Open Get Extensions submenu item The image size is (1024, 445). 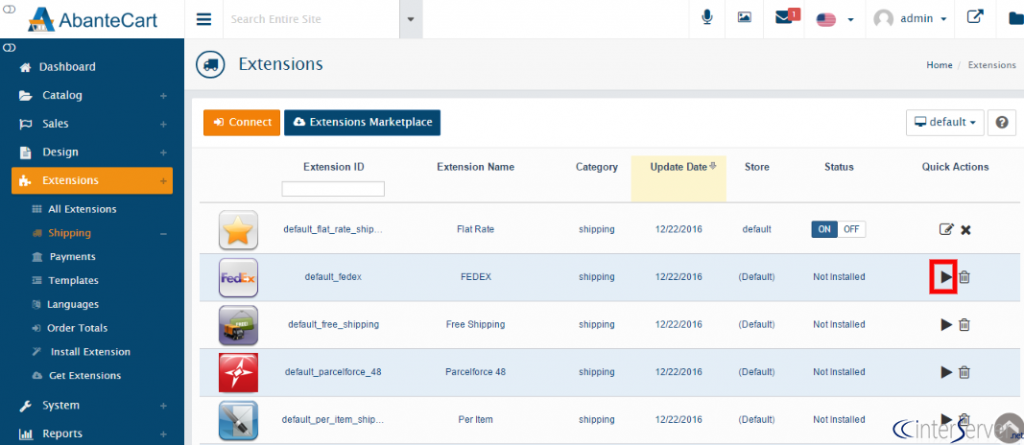[x=85, y=376]
